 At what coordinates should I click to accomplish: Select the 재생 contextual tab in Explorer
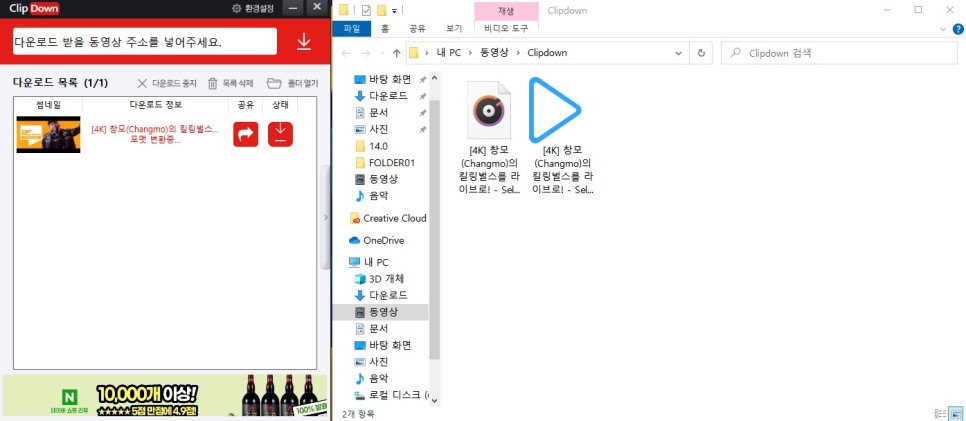(506, 10)
